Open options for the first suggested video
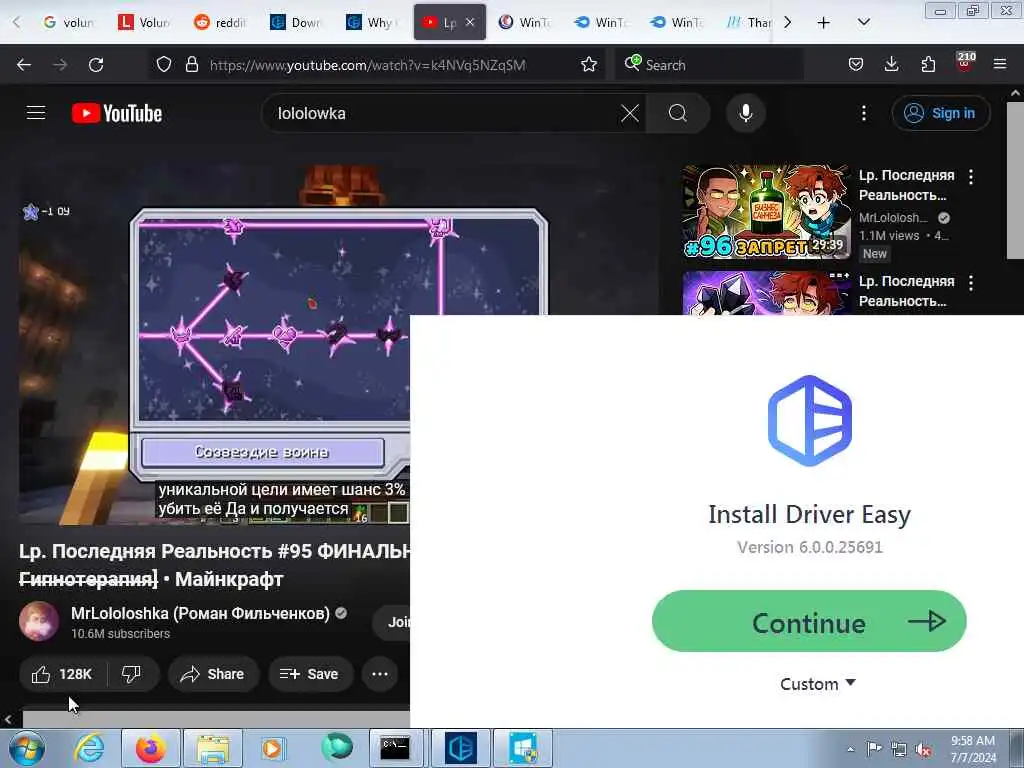 tap(971, 177)
